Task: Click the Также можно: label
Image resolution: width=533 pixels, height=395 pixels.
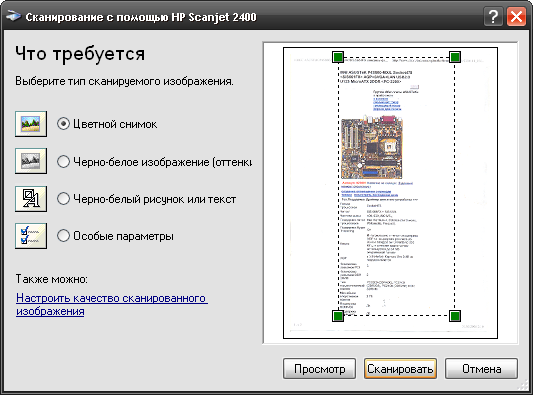Action: pos(52,279)
